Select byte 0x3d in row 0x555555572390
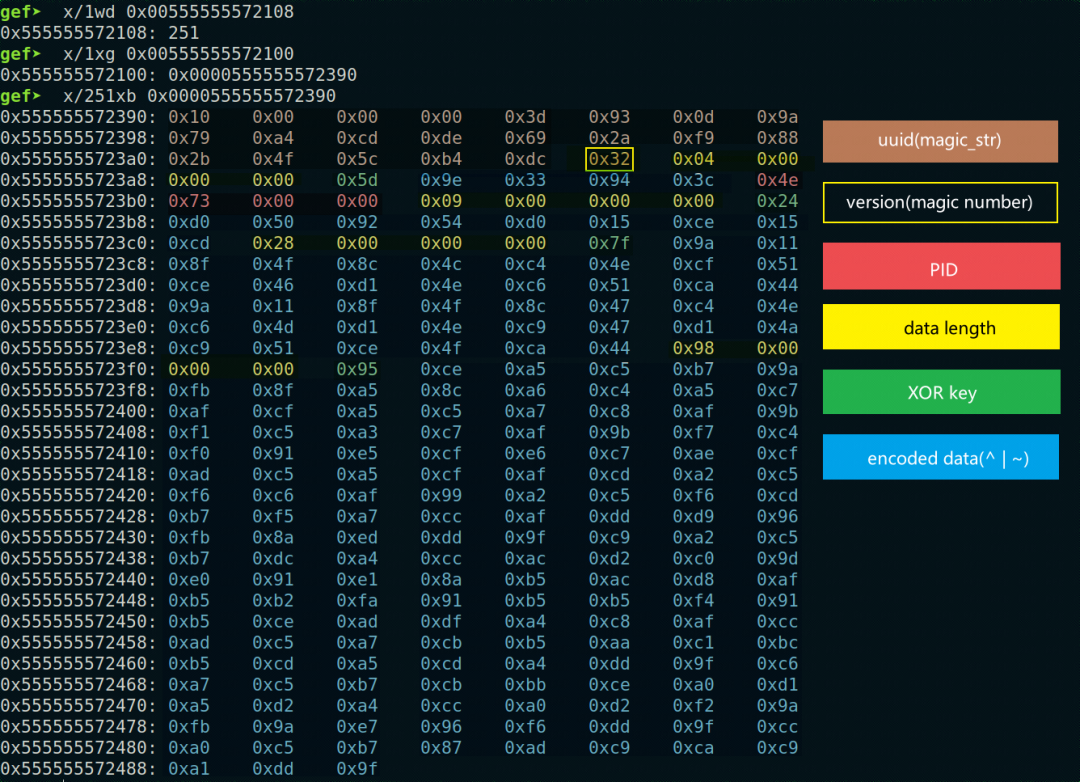This screenshot has height=782, width=1080. [525, 117]
